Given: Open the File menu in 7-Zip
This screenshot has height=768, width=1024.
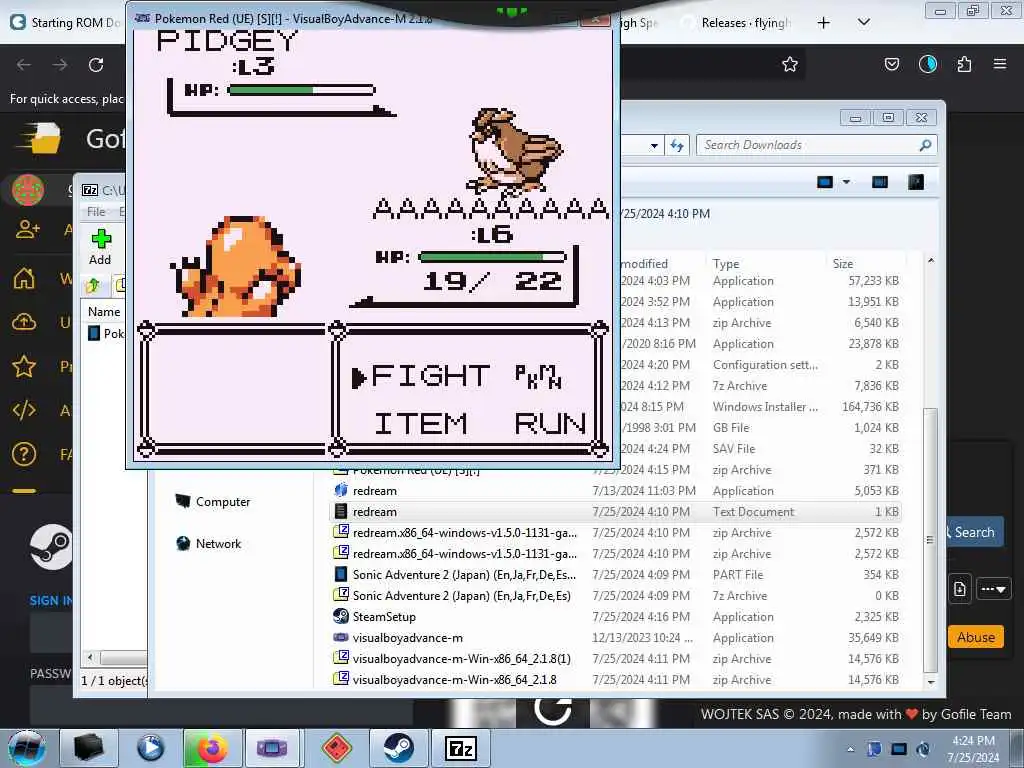Looking at the screenshot, I should [96, 212].
